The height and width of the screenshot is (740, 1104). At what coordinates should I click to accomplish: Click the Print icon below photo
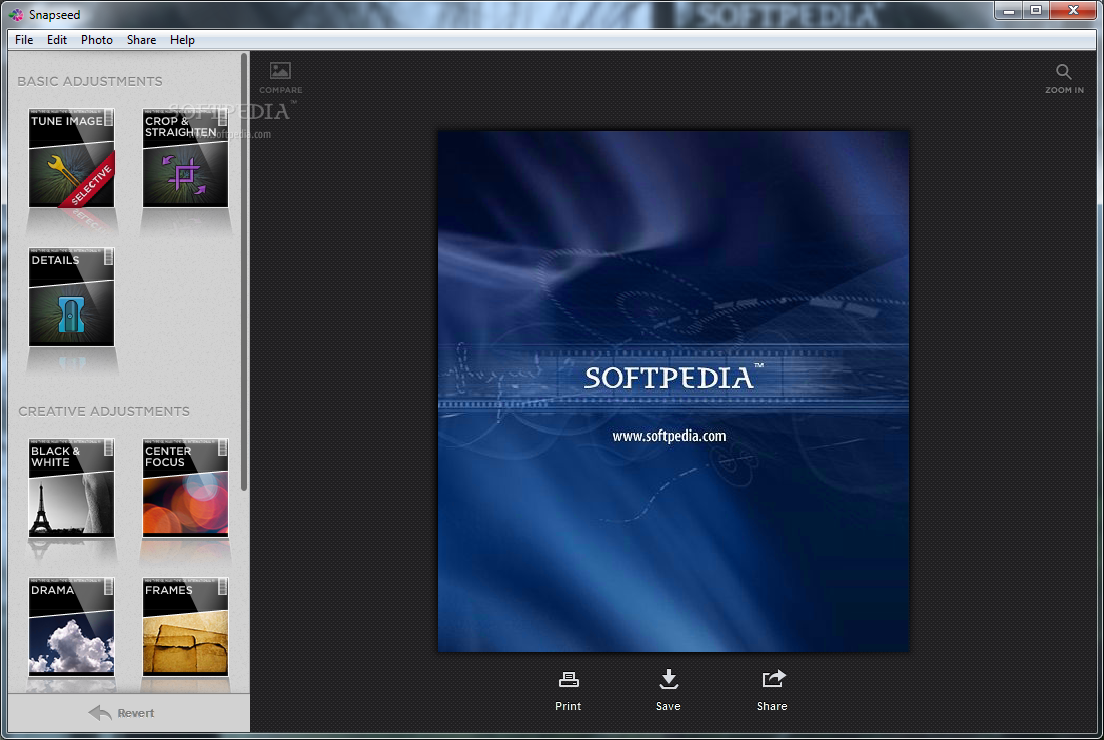pyautogui.click(x=568, y=679)
